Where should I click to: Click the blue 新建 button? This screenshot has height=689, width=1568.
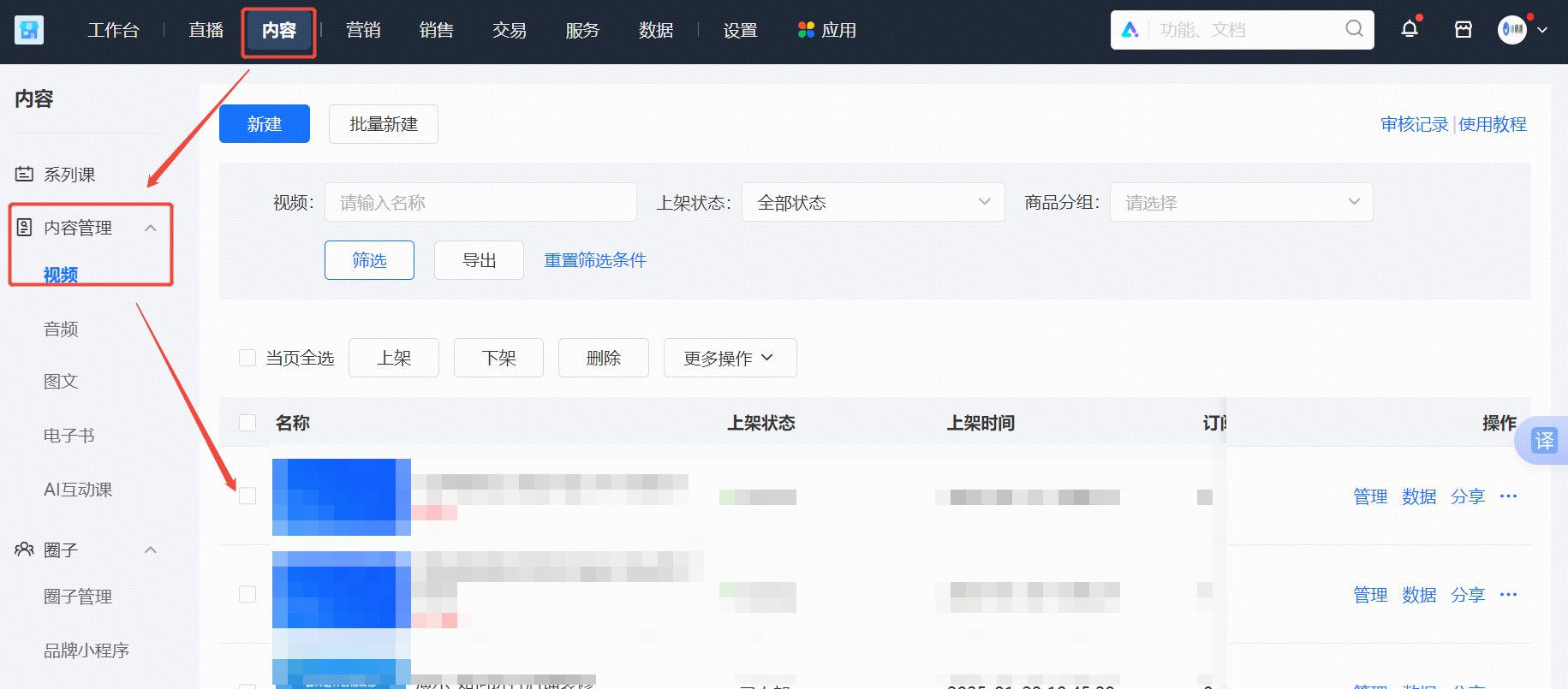265,124
